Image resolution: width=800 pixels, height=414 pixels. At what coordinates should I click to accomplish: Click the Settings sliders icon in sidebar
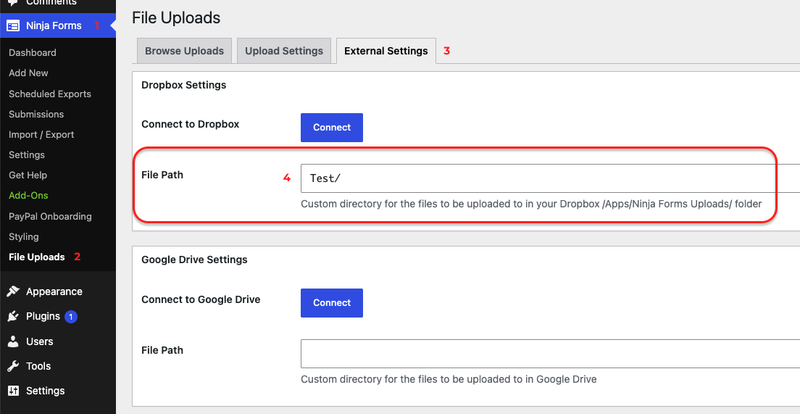[13, 391]
